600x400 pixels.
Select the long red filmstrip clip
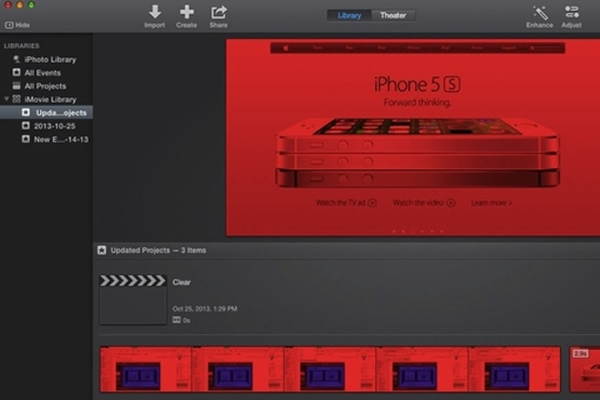(x=330, y=369)
